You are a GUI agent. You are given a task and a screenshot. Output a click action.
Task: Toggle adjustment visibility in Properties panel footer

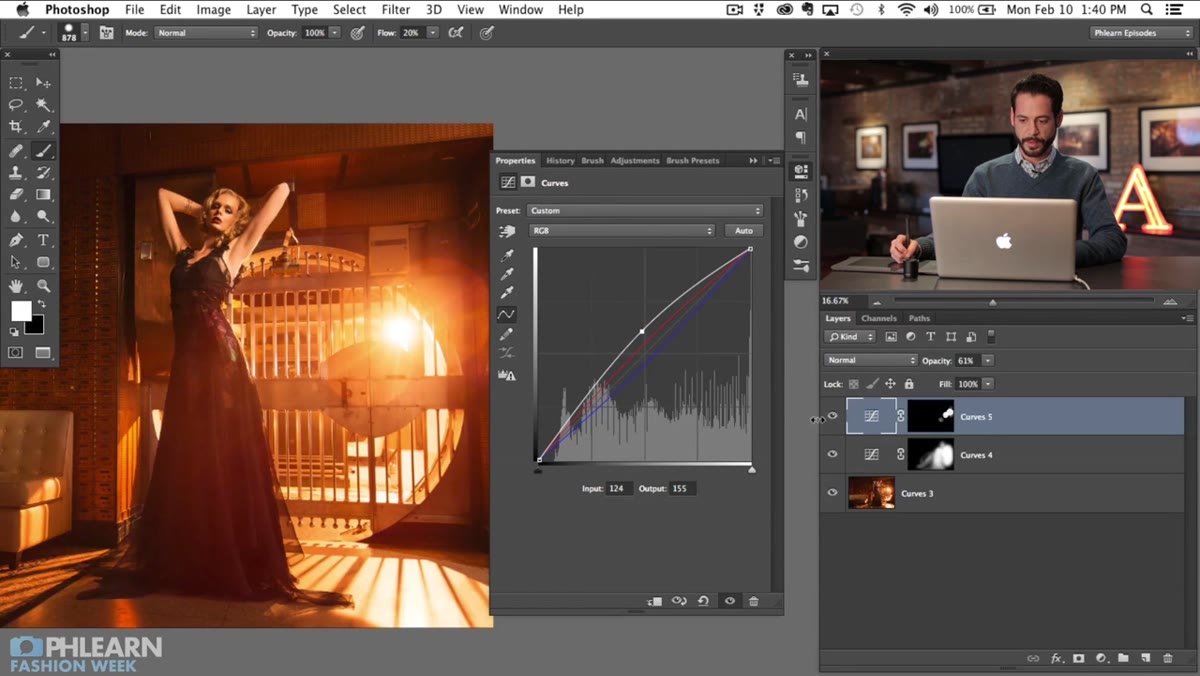coord(729,601)
